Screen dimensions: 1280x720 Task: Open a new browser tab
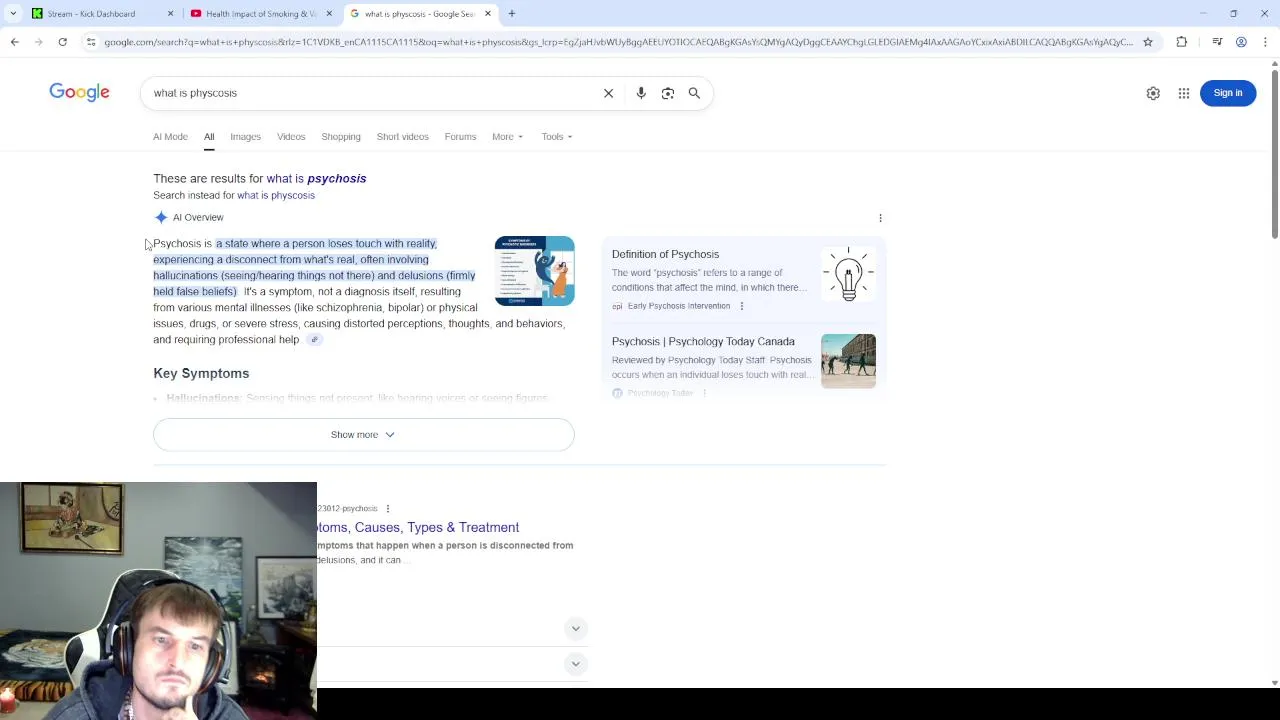(511, 14)
